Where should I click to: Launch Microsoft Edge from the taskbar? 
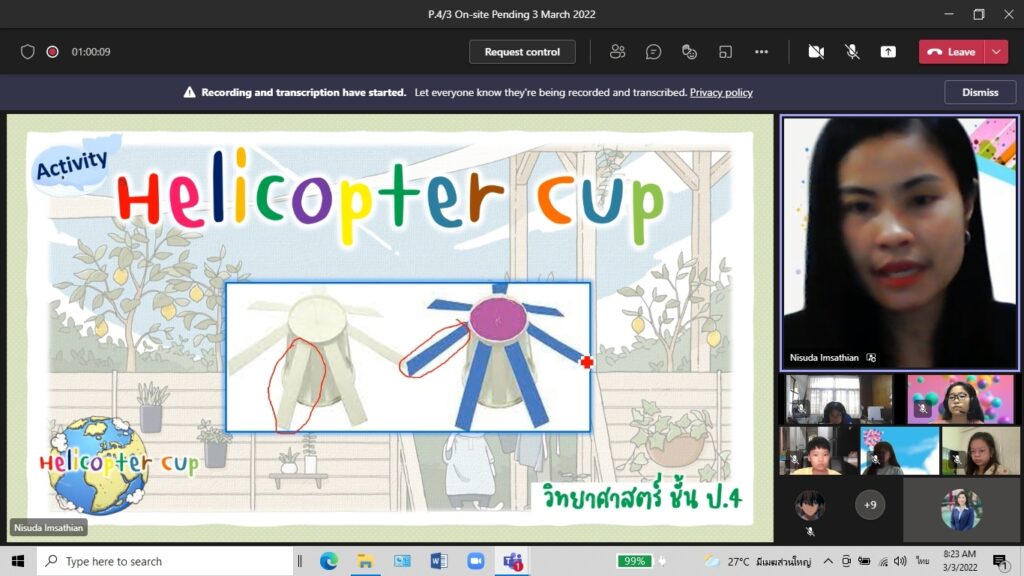(329, 561)
